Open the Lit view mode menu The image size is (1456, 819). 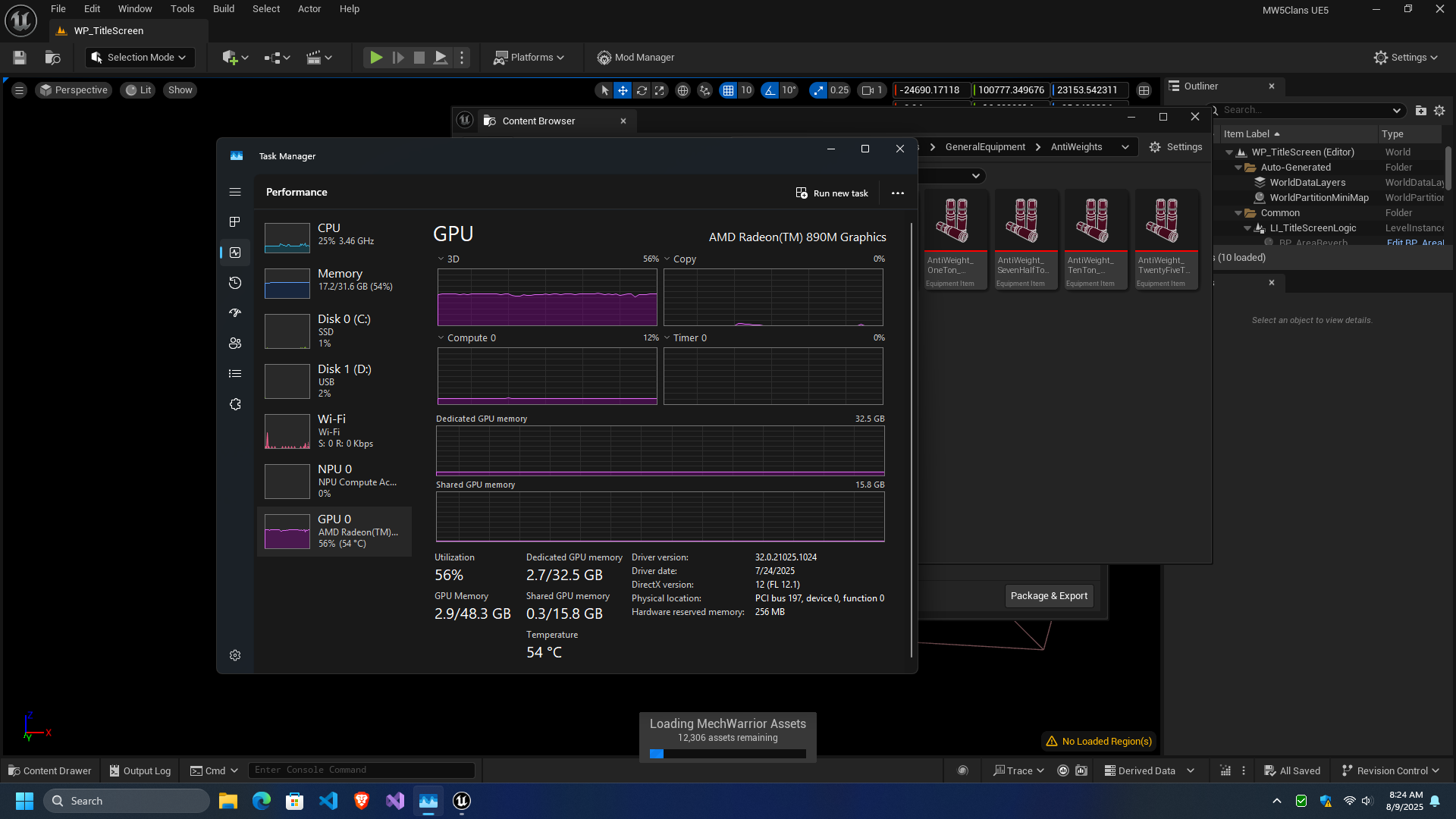pos(138,90)
